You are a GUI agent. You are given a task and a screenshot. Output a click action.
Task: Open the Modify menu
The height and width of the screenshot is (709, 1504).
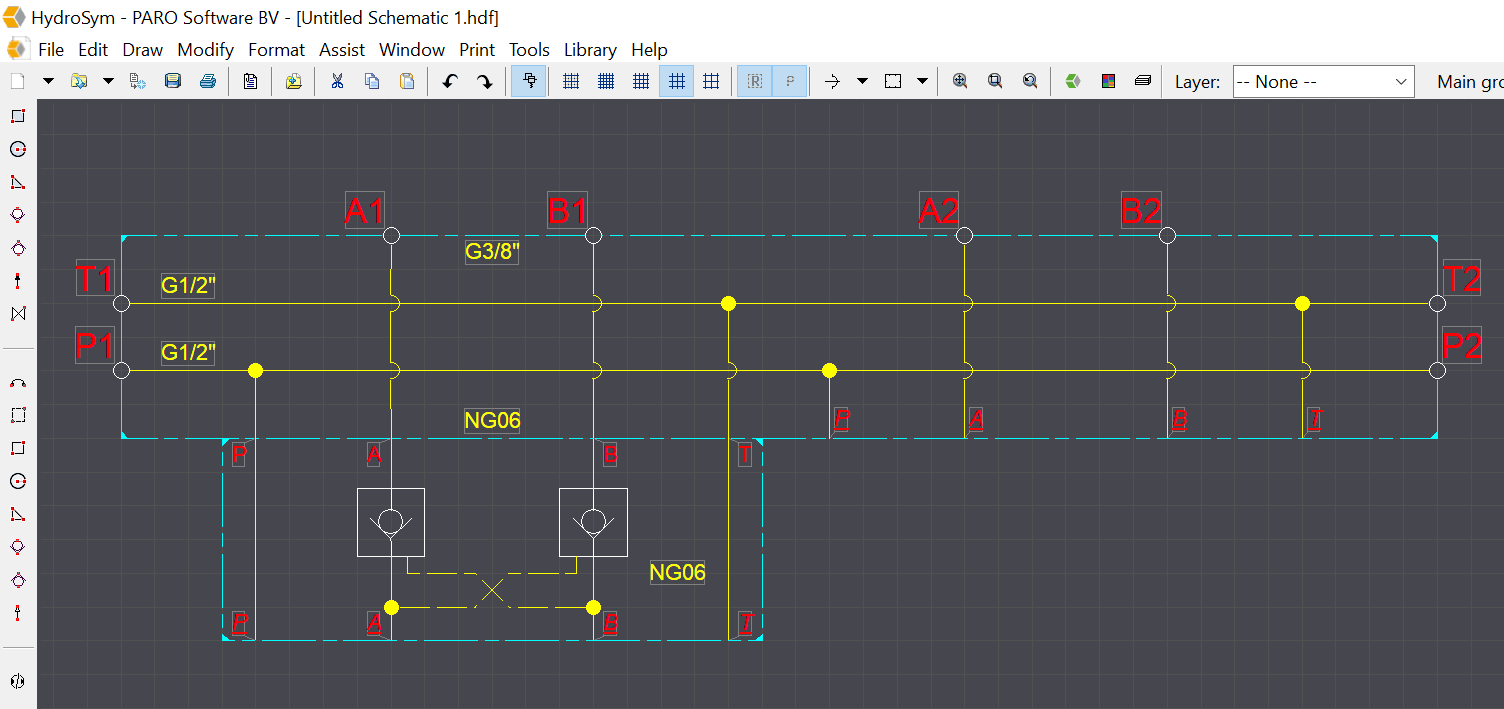(x=205, y=49)
